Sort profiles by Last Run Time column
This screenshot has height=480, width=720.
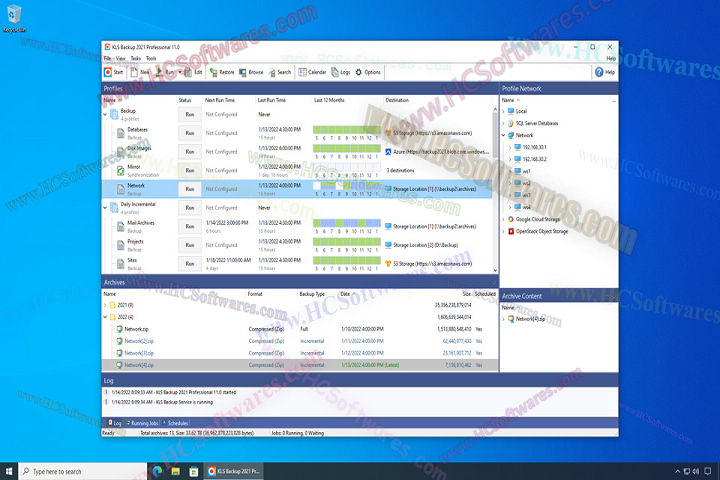(x=271, y=100)
